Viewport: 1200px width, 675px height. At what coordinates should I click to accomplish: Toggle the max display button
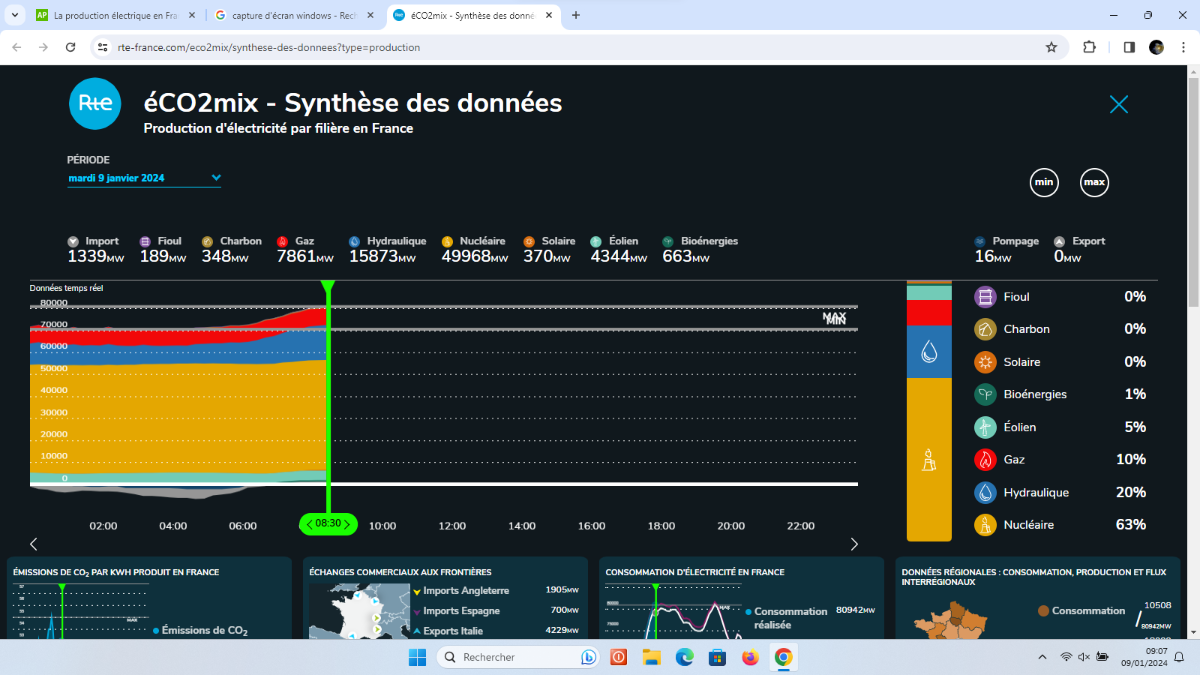click(1094, 183)
